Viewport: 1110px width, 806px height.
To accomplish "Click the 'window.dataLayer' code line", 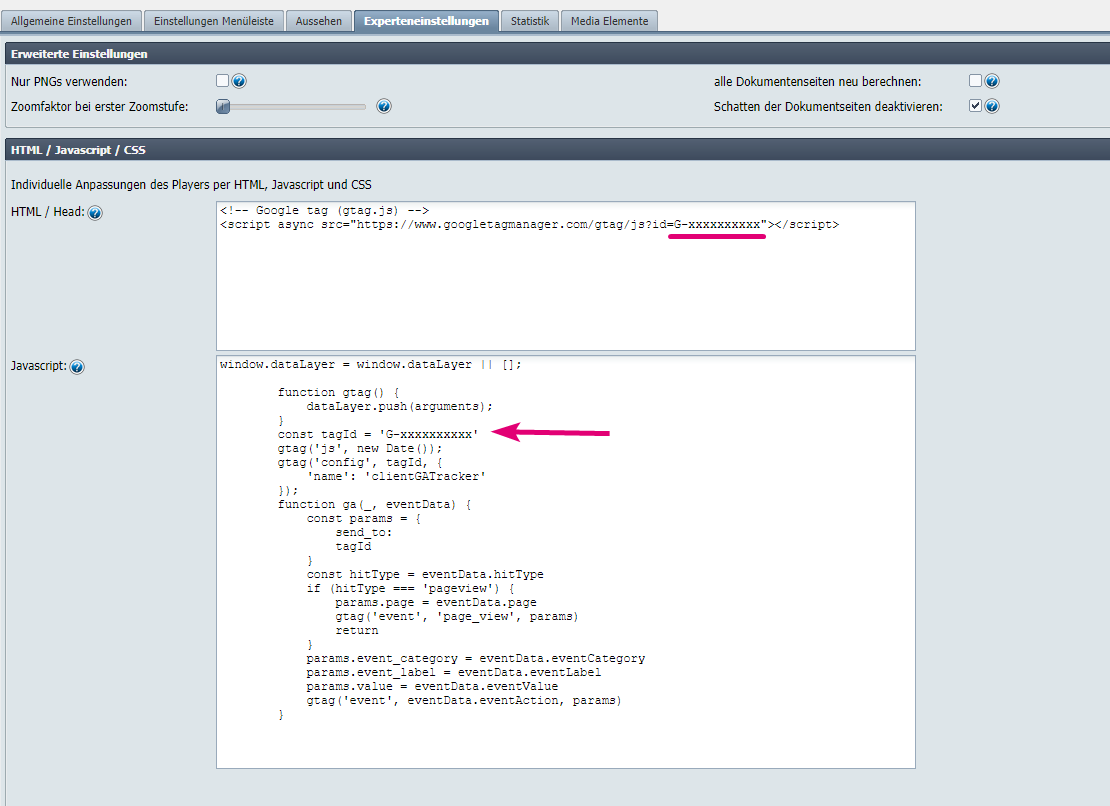I will pos(370,364).
